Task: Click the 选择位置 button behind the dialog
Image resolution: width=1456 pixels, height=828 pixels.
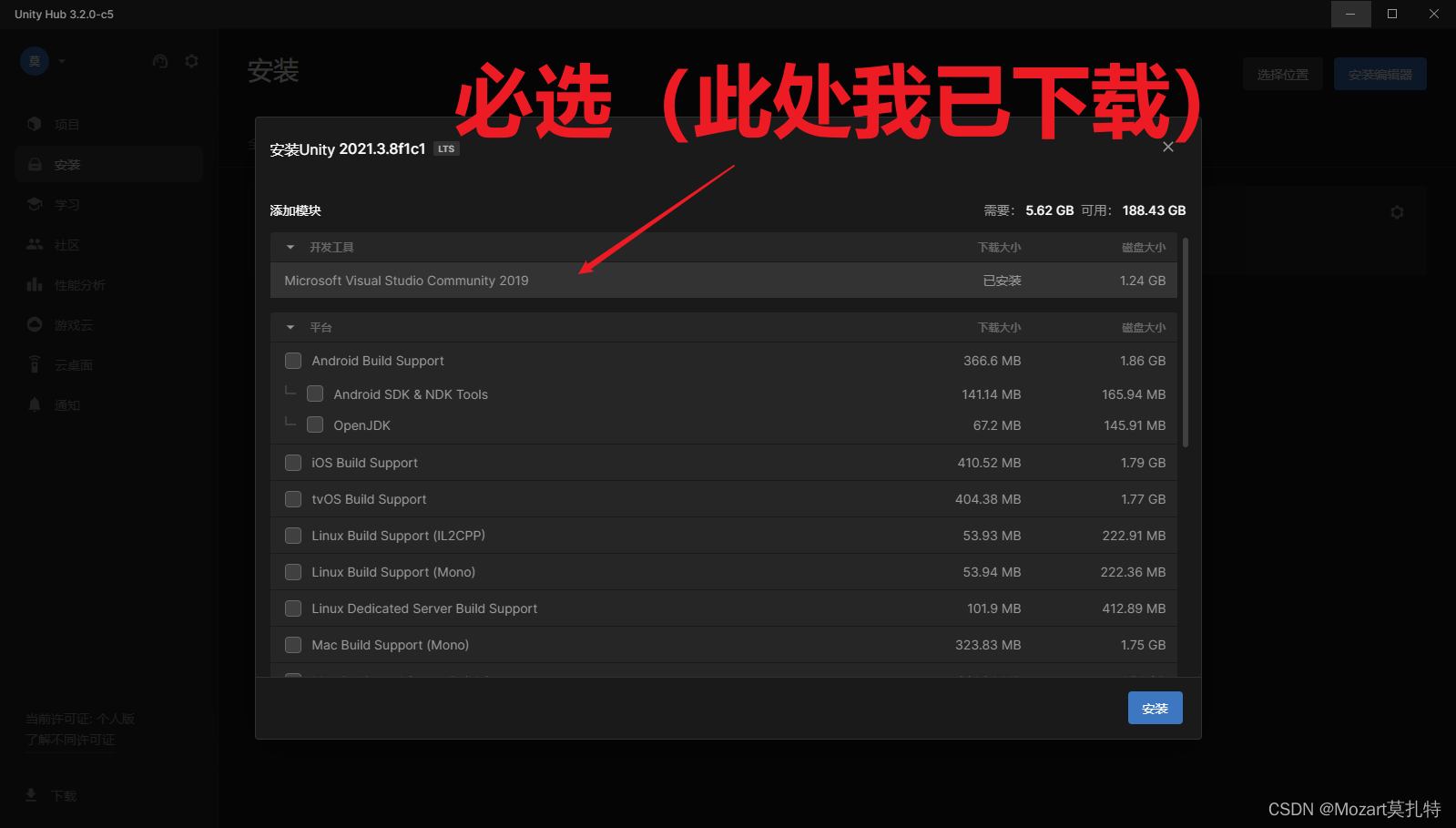Action: [x=1282, y=74]
